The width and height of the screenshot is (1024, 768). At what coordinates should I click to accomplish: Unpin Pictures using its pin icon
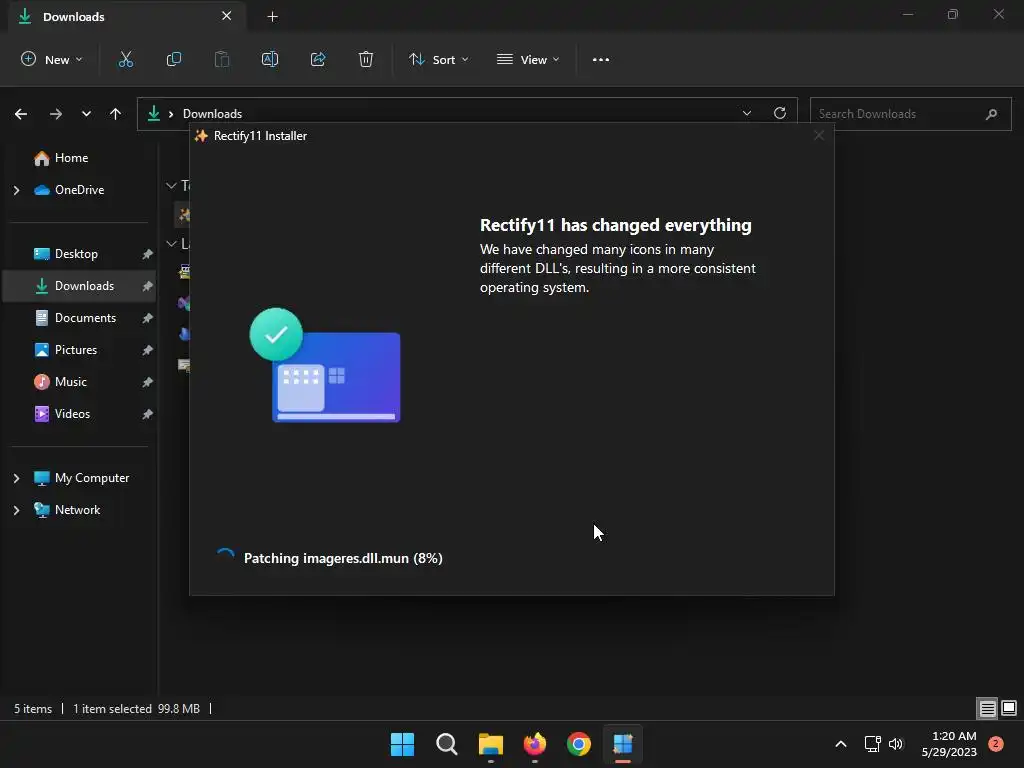[148, 350]
